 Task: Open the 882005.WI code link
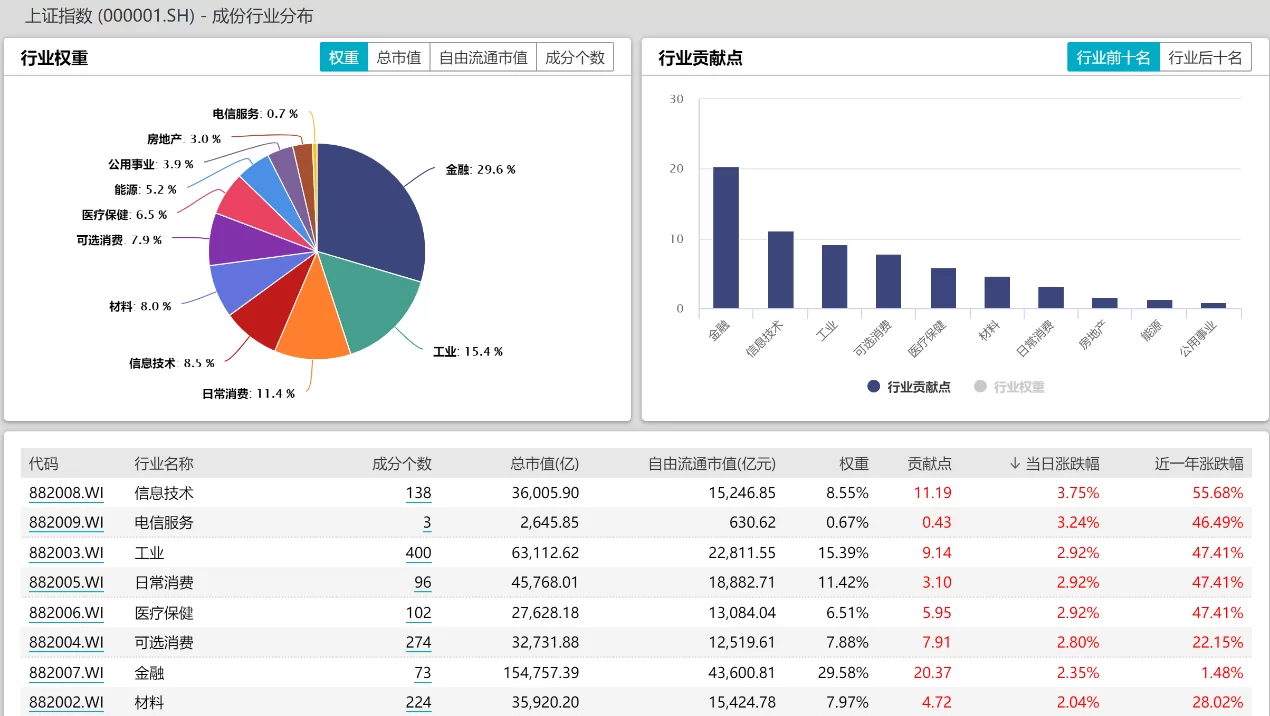click(66, 583)
